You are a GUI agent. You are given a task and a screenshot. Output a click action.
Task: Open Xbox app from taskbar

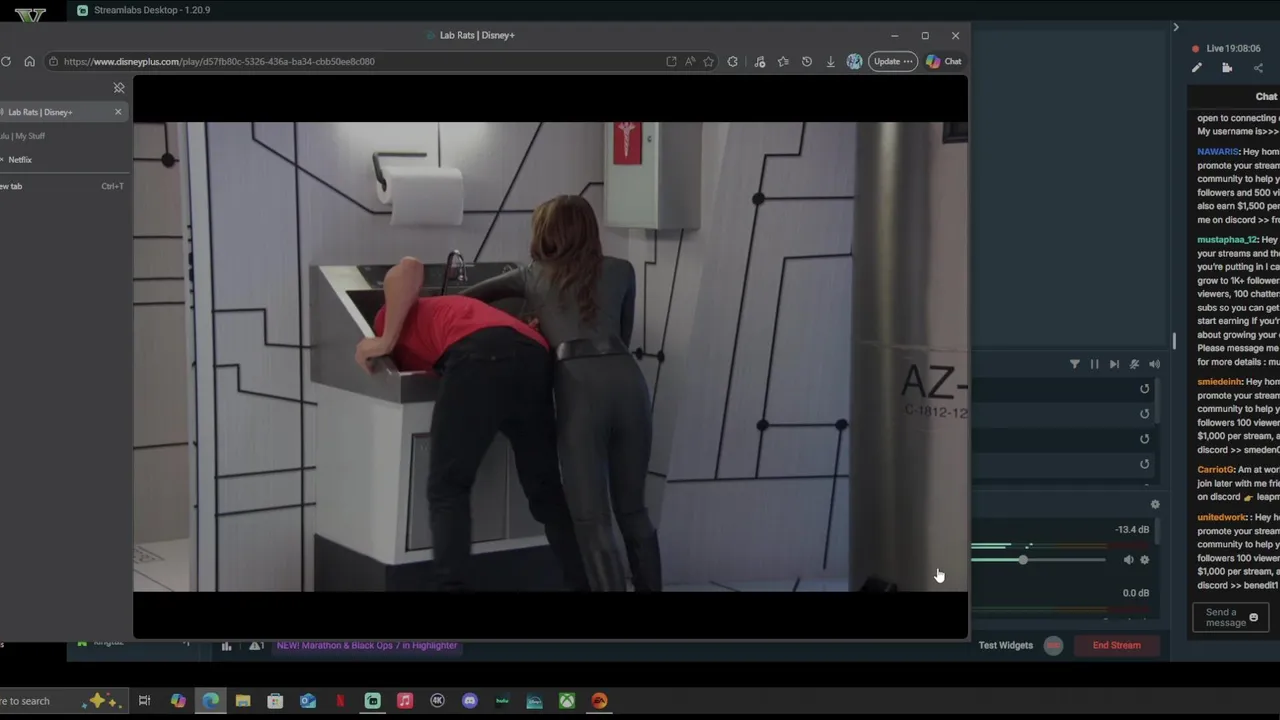pyautogui.click(x=567, y=701)
